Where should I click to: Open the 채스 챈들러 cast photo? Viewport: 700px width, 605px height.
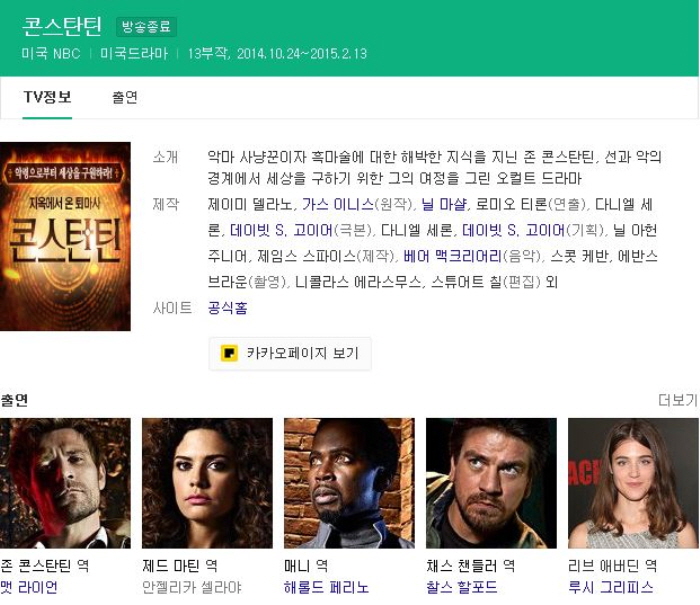(491, 483)
